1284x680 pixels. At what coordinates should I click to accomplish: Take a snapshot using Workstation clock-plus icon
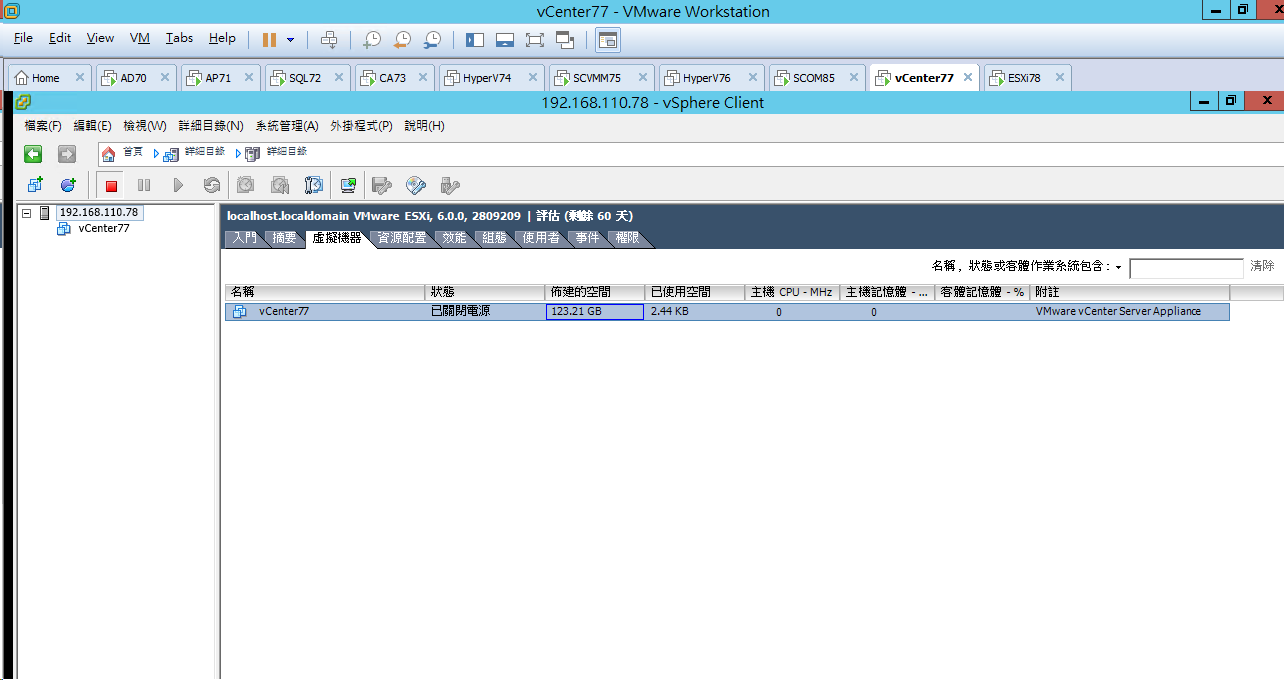point(371,39)
